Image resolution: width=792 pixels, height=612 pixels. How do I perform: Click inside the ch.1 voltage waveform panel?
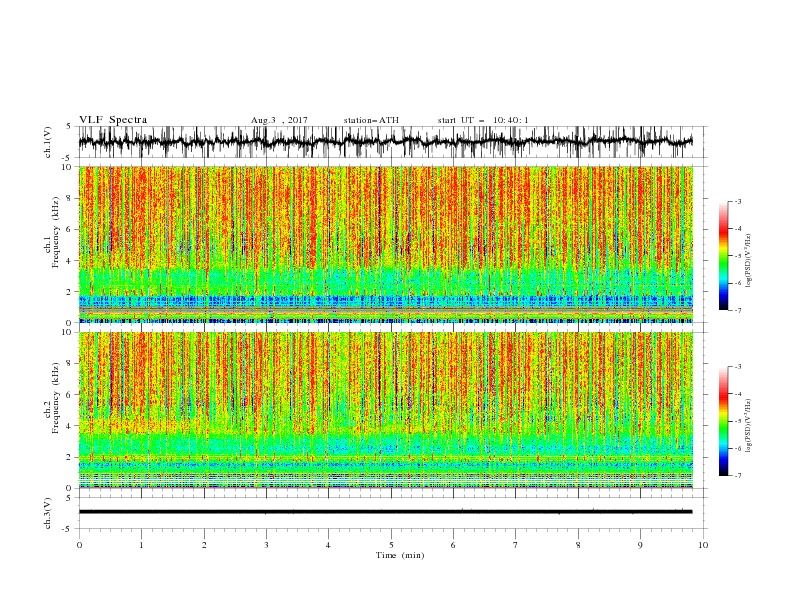392,142
